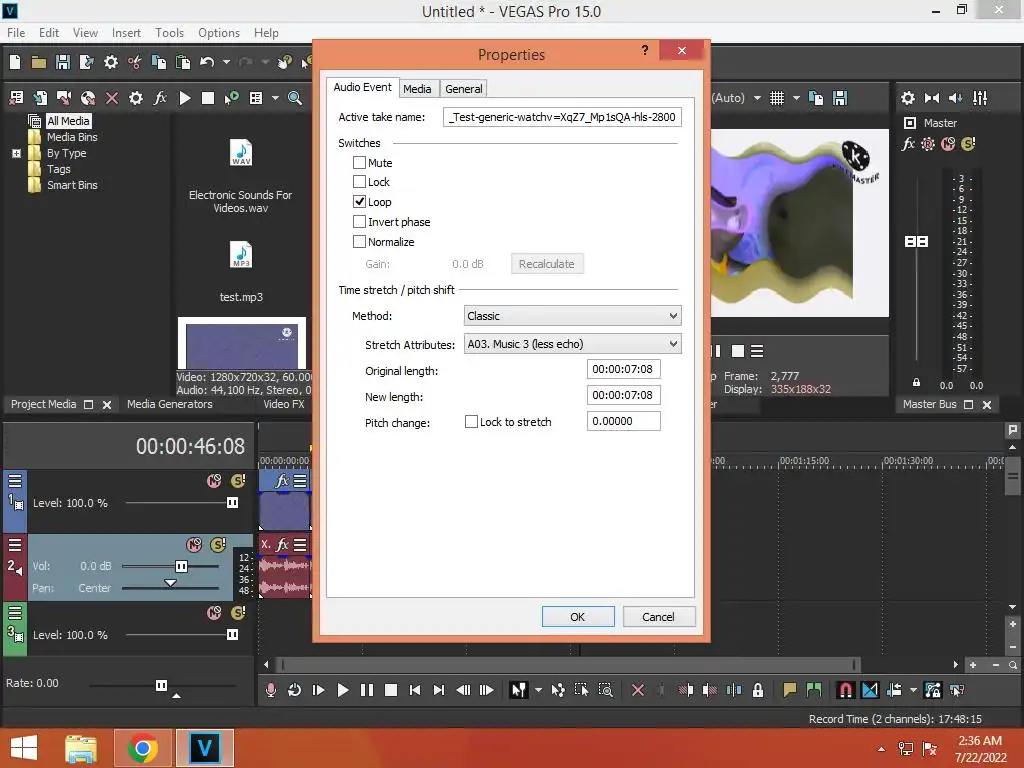Open track 2 hamburger menu
The height and width of the screenshot is (768, 1024).
click(x=14, y=545)
